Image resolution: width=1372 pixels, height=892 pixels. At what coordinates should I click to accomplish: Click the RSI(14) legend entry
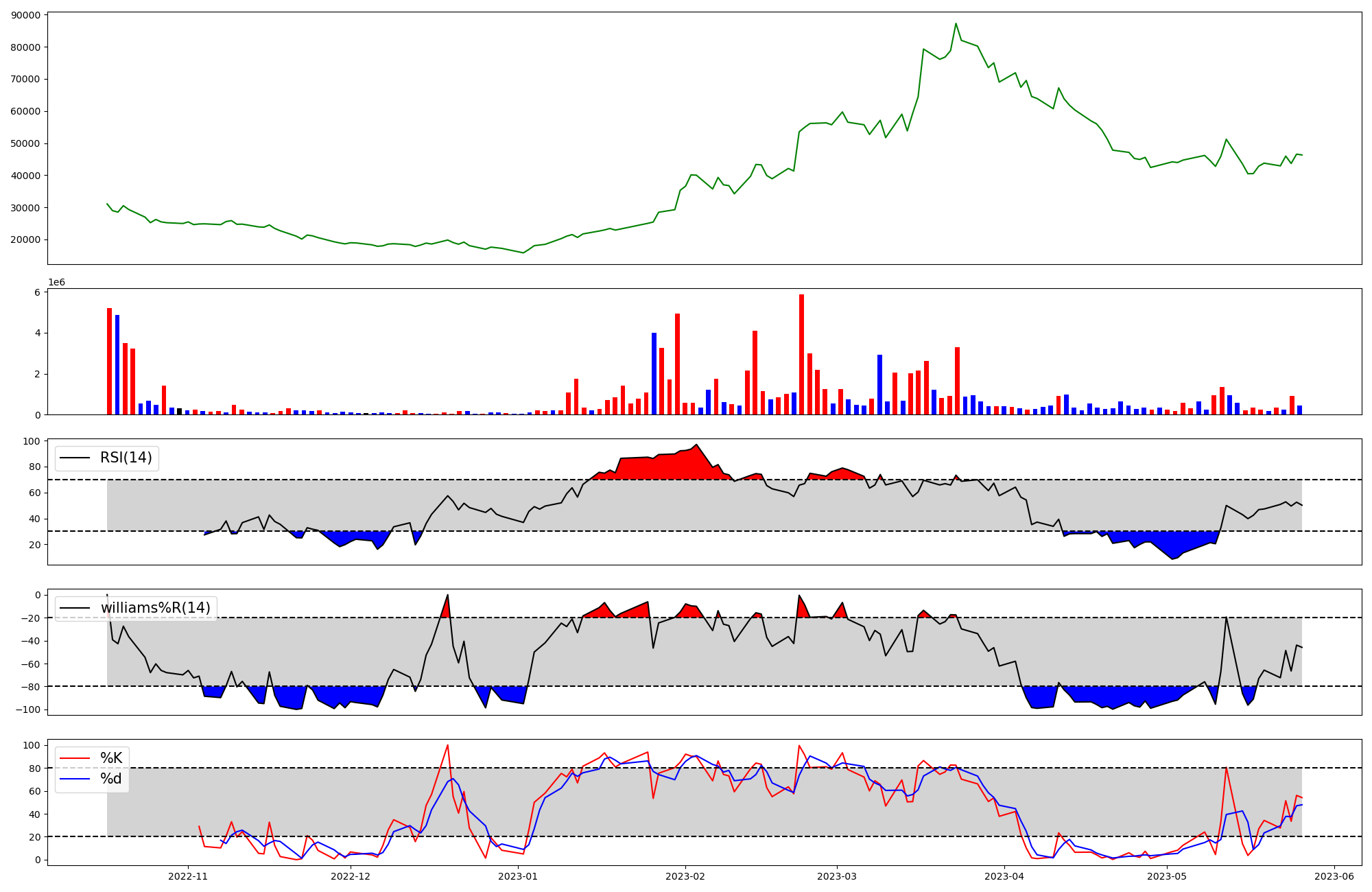tap(126, 458)
